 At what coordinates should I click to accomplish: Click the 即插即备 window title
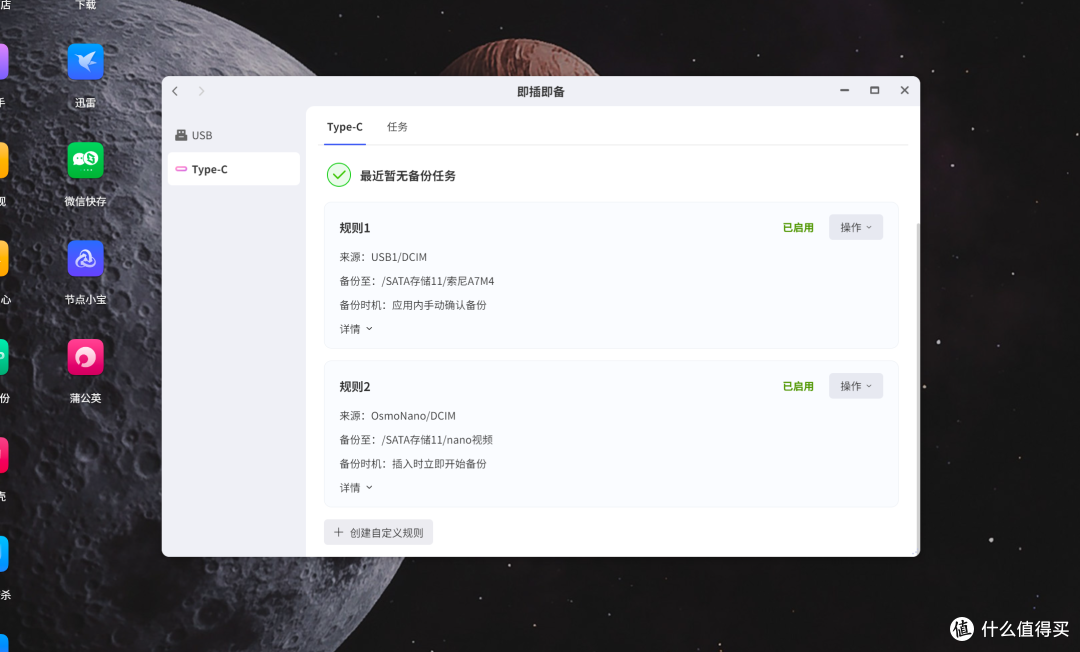click(541, 92)
